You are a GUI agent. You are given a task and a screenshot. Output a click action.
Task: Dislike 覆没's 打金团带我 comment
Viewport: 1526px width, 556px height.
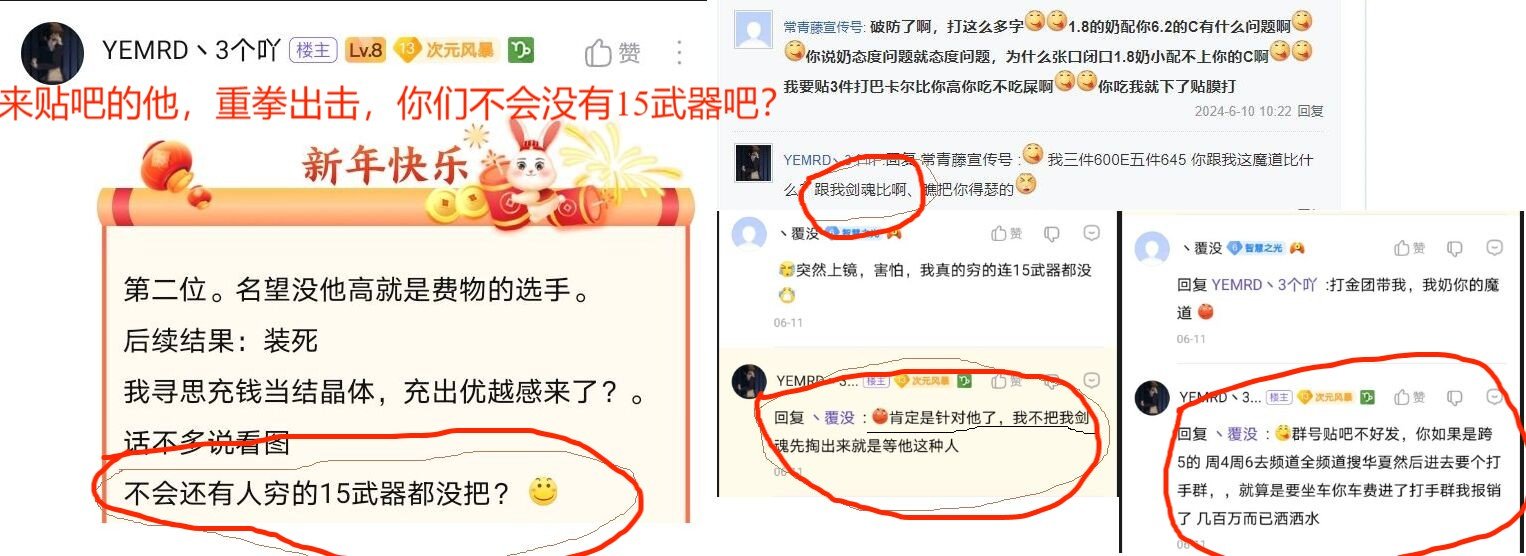tap(1455, 248)
